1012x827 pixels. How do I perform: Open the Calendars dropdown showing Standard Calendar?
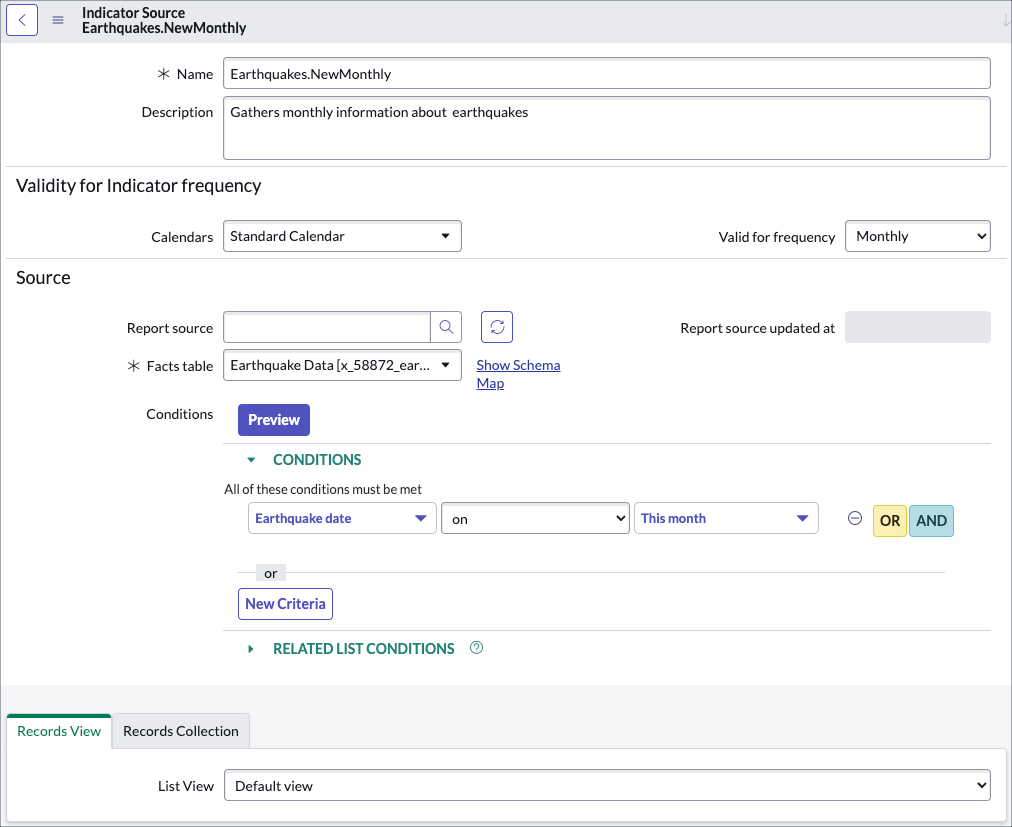point(341,236)
